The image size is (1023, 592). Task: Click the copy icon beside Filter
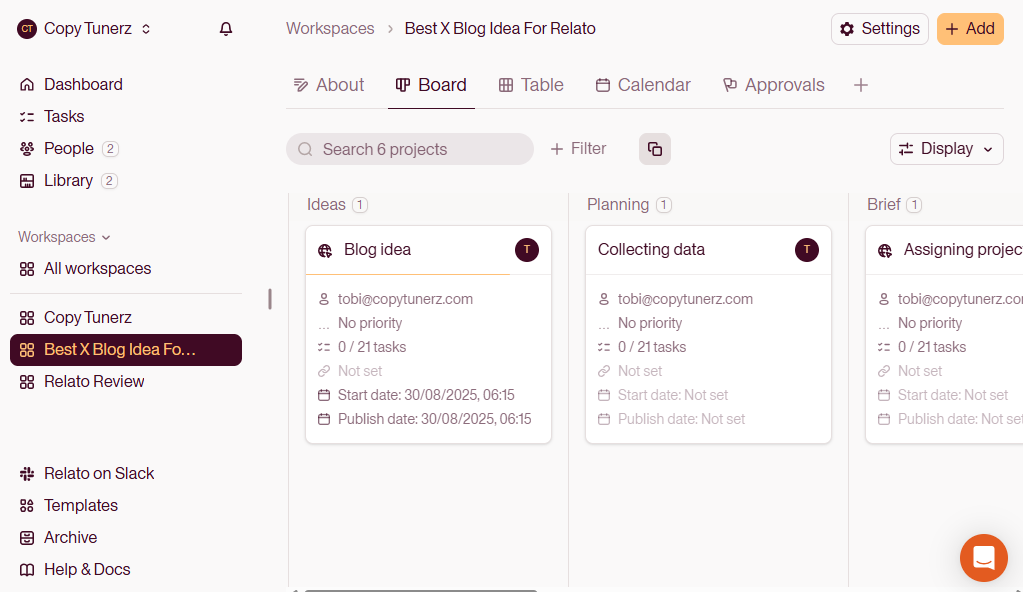pyautogui.click(x=654, y=149)
